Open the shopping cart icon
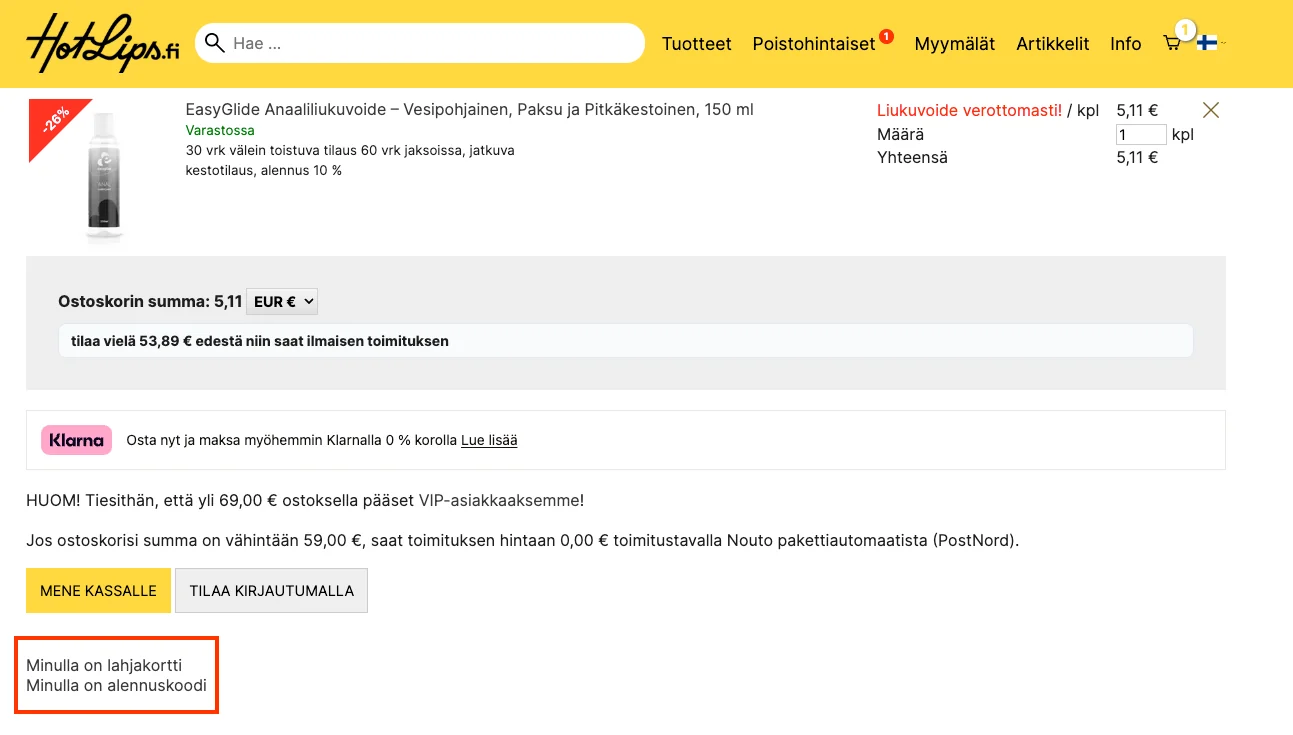The height and width of the screenshot is (735, 1293). pyautogui.click(x=1172, y=43)
